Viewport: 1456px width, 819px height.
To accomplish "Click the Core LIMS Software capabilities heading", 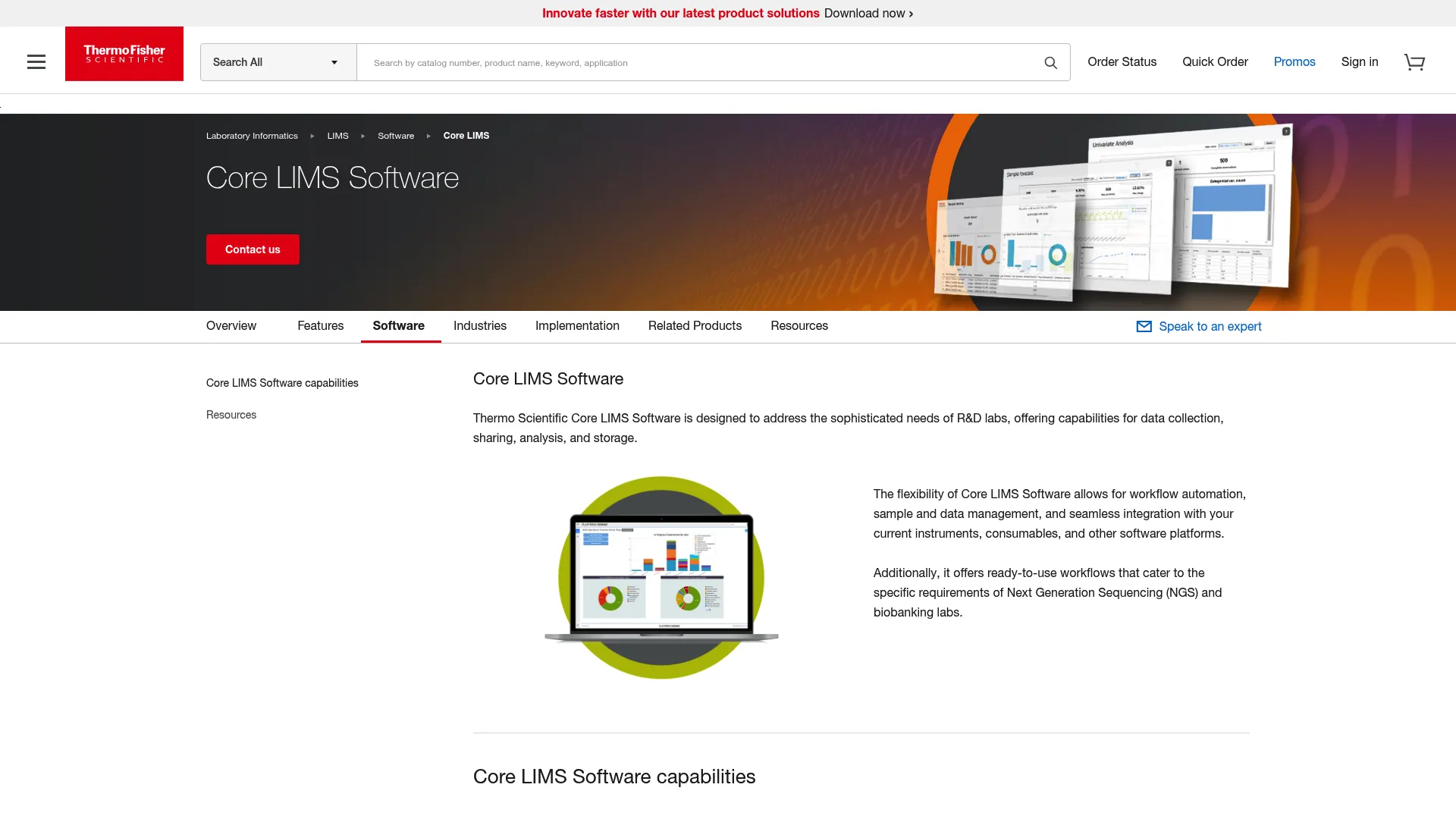I will point(614,777).
